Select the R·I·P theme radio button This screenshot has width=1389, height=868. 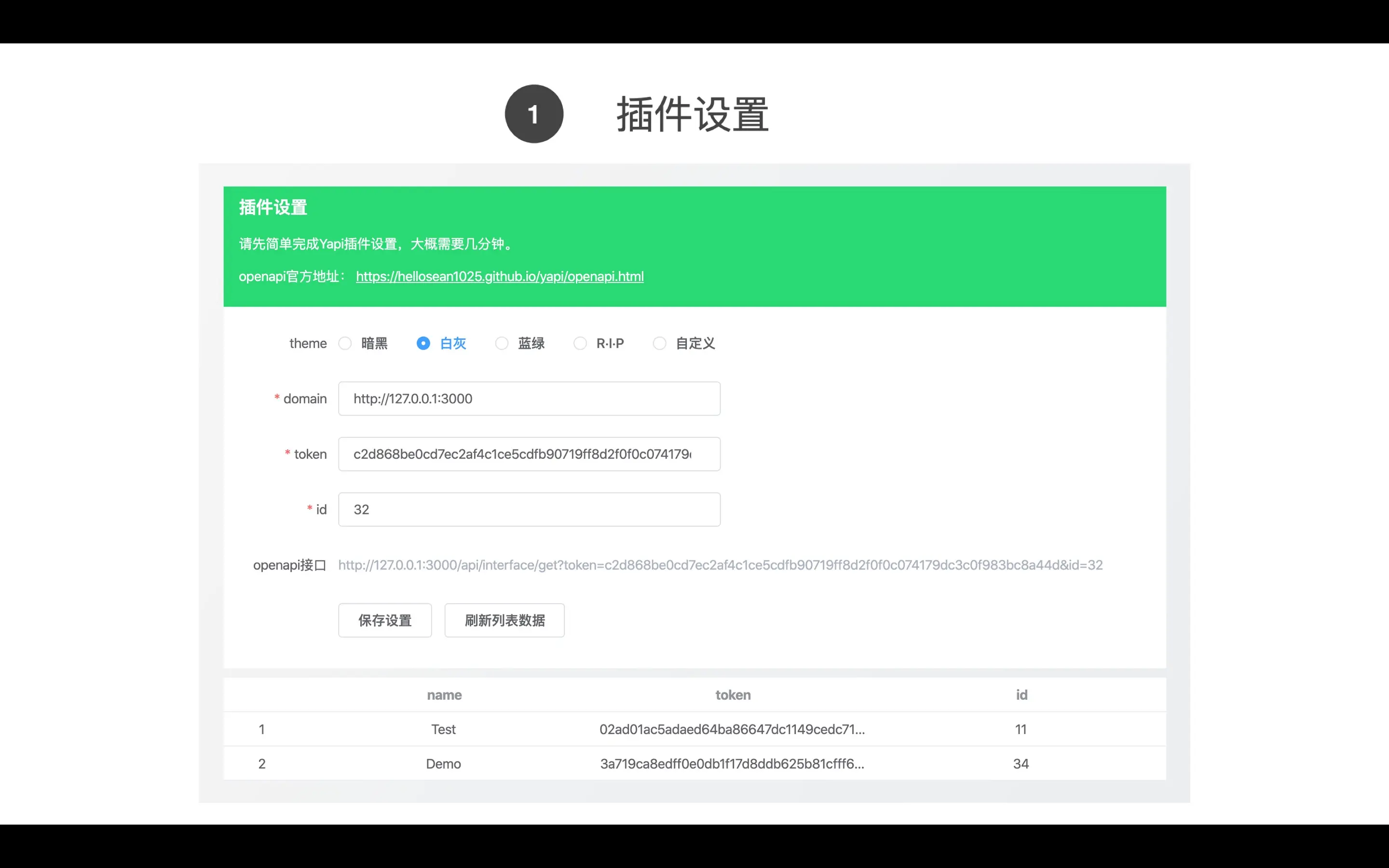[580, 343]
